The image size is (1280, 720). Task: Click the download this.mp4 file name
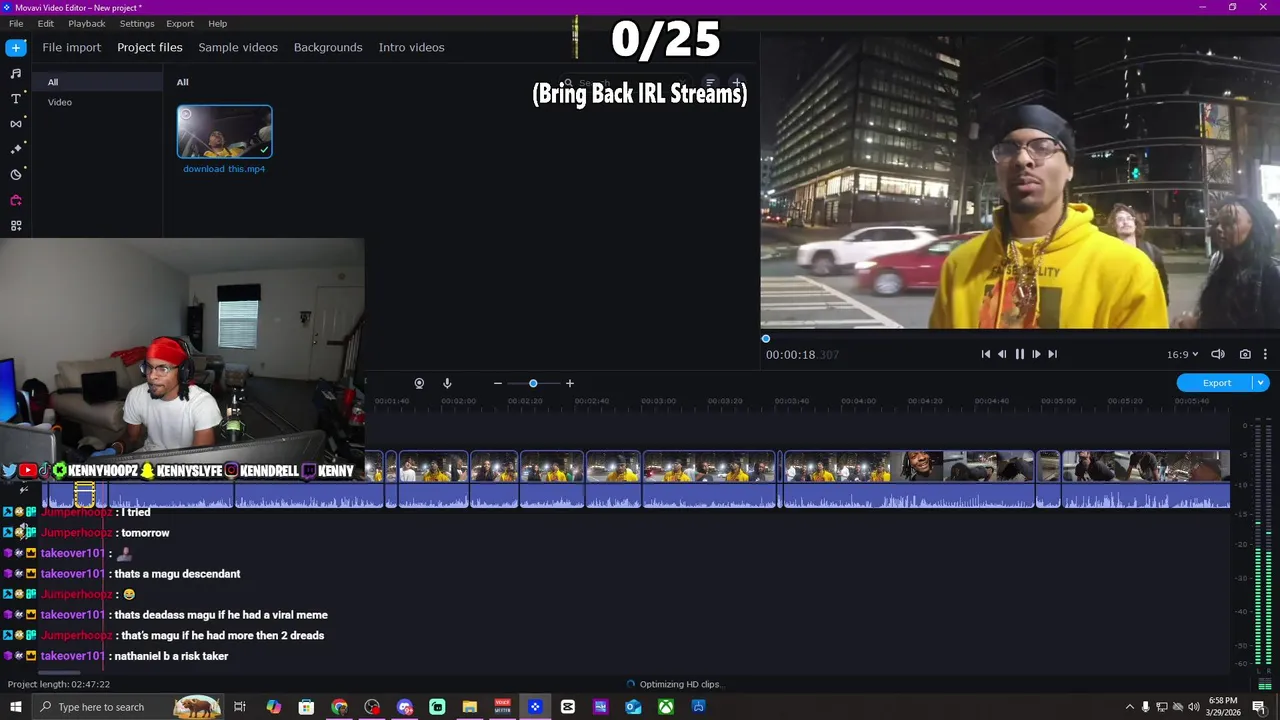pyautogui.click(x=224, y=169)
